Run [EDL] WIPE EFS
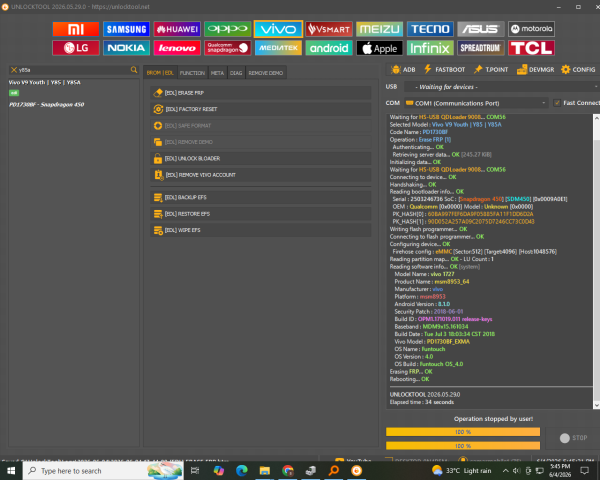 point(261,230)
